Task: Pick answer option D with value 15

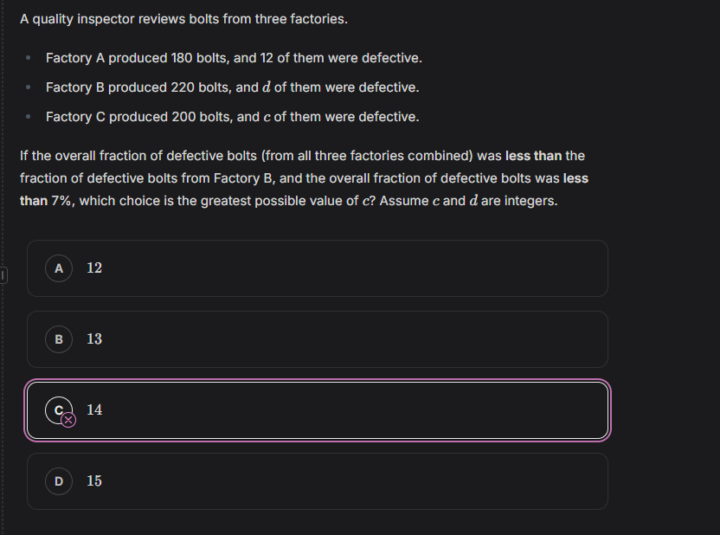Action: (x=318, y=481)
